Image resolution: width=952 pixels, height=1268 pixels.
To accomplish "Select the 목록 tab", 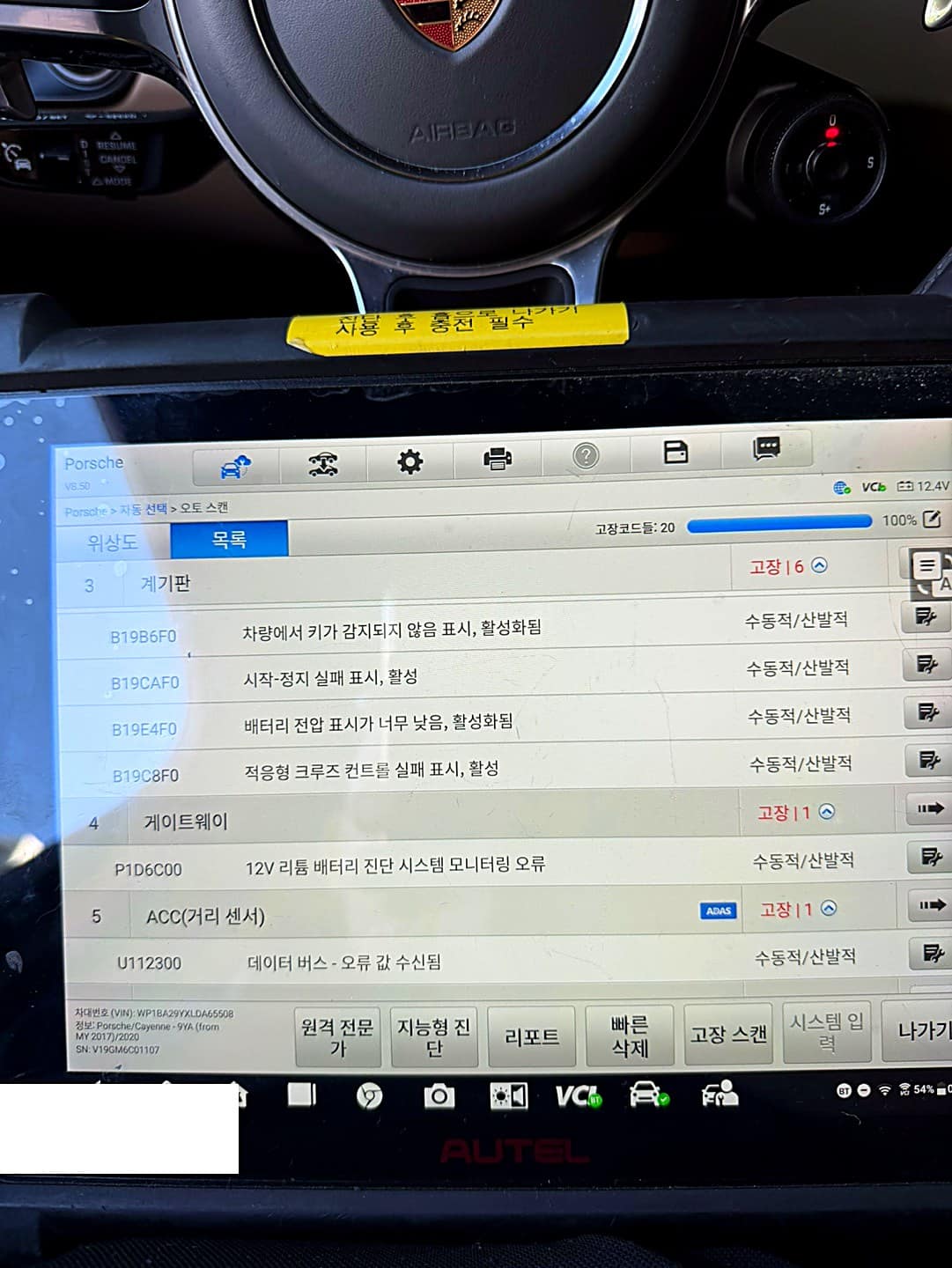I will click(229, 539).
